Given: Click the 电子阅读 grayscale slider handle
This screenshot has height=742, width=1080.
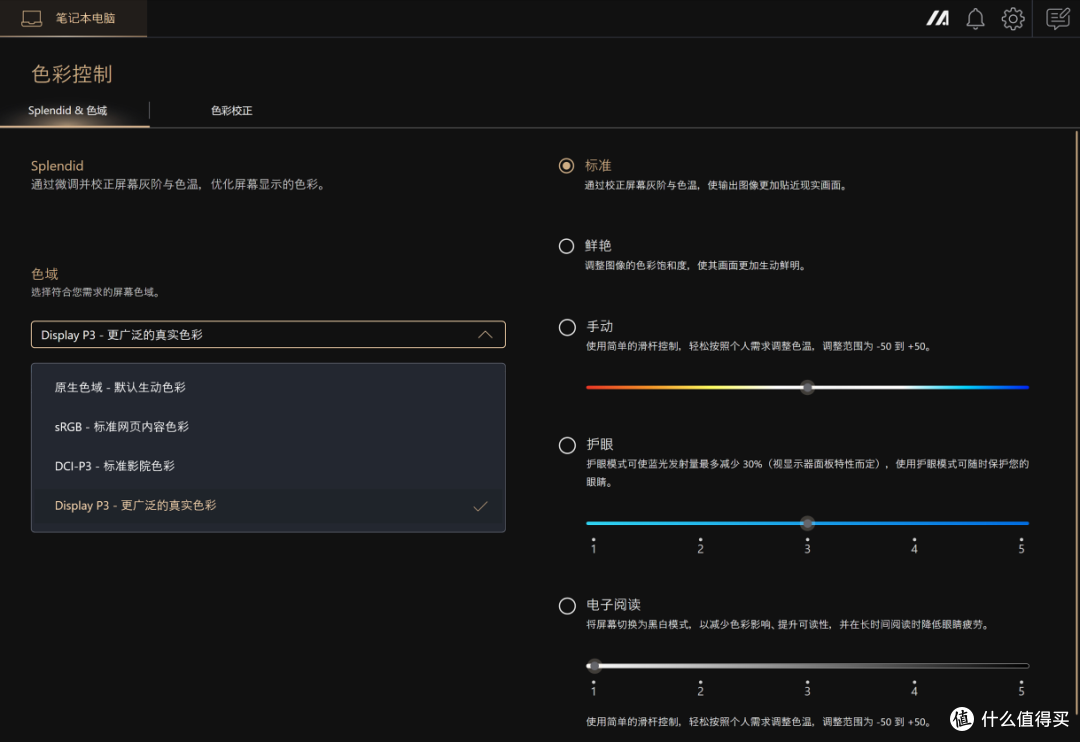Looking at the screenshot, I should click(x=594, y=666).
